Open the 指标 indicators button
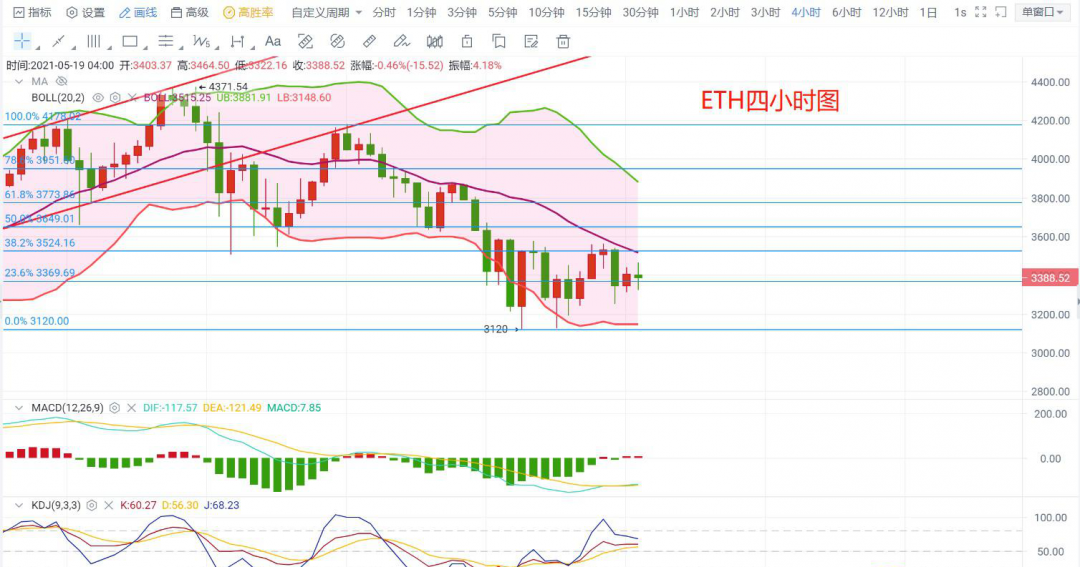This screenshot has width=1080, height=567. click(x=32, y=13)
